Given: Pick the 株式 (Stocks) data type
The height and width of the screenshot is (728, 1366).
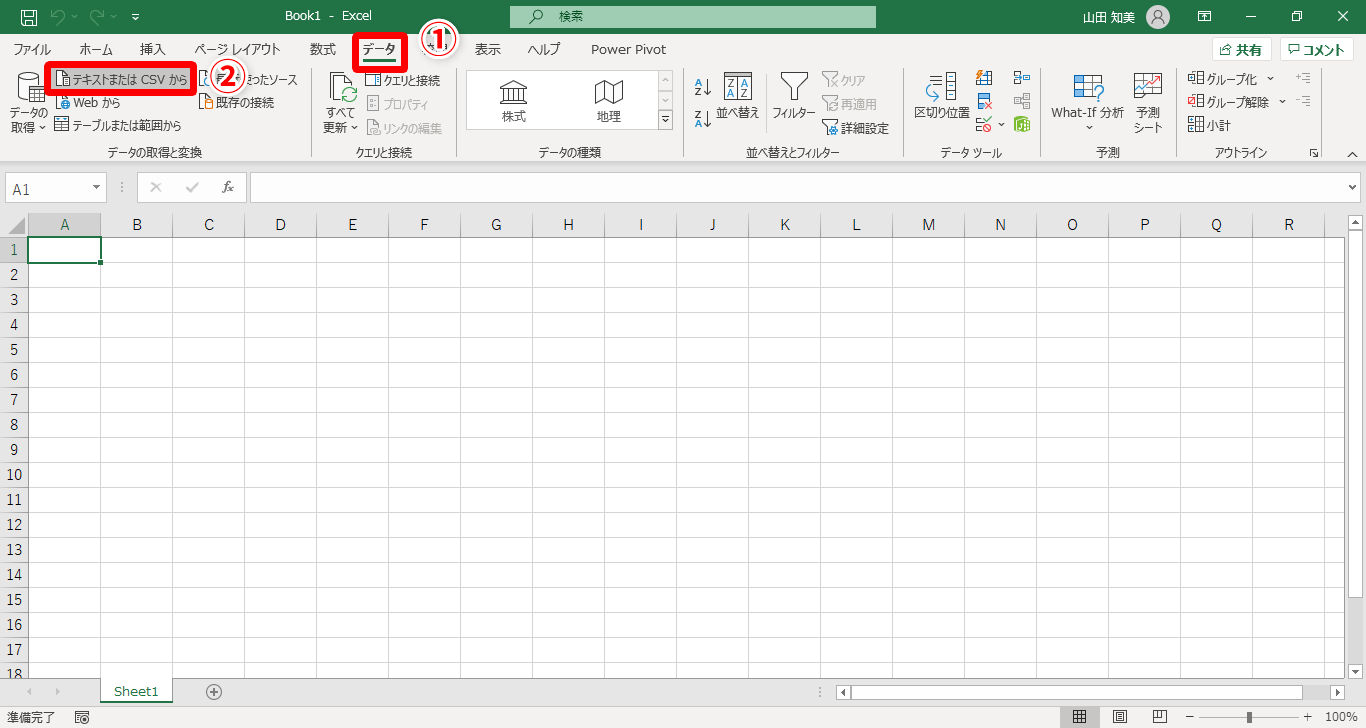Looking at the screenshot, I should click(x=514, y=100).
